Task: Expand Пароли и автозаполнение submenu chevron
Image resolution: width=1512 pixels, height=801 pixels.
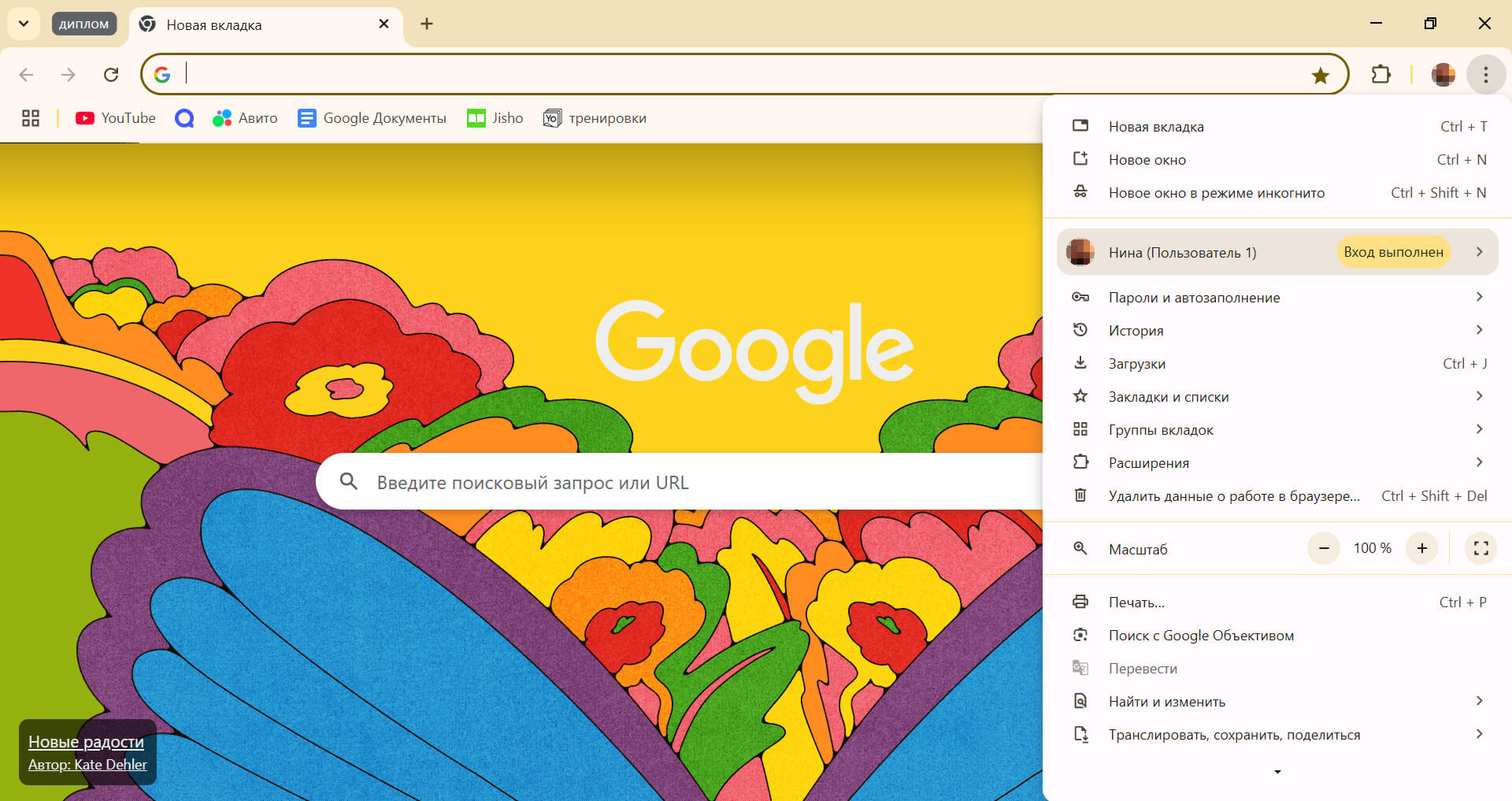Action: point(1480,297)
